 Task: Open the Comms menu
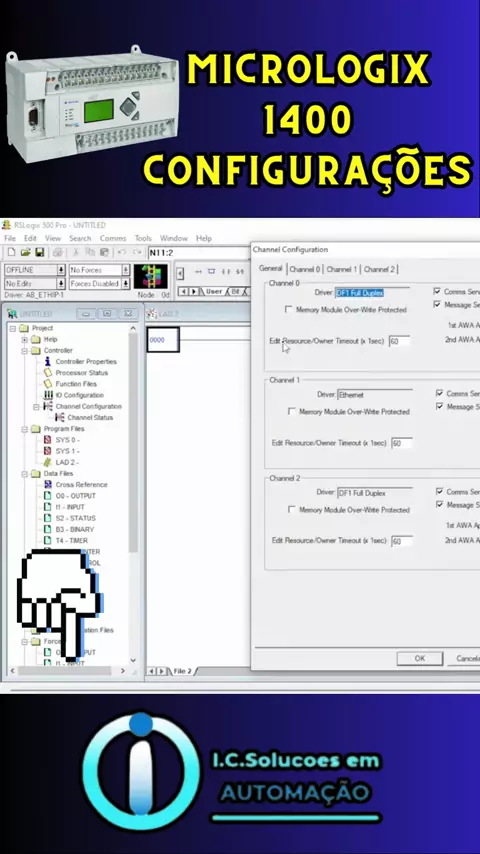113,239
